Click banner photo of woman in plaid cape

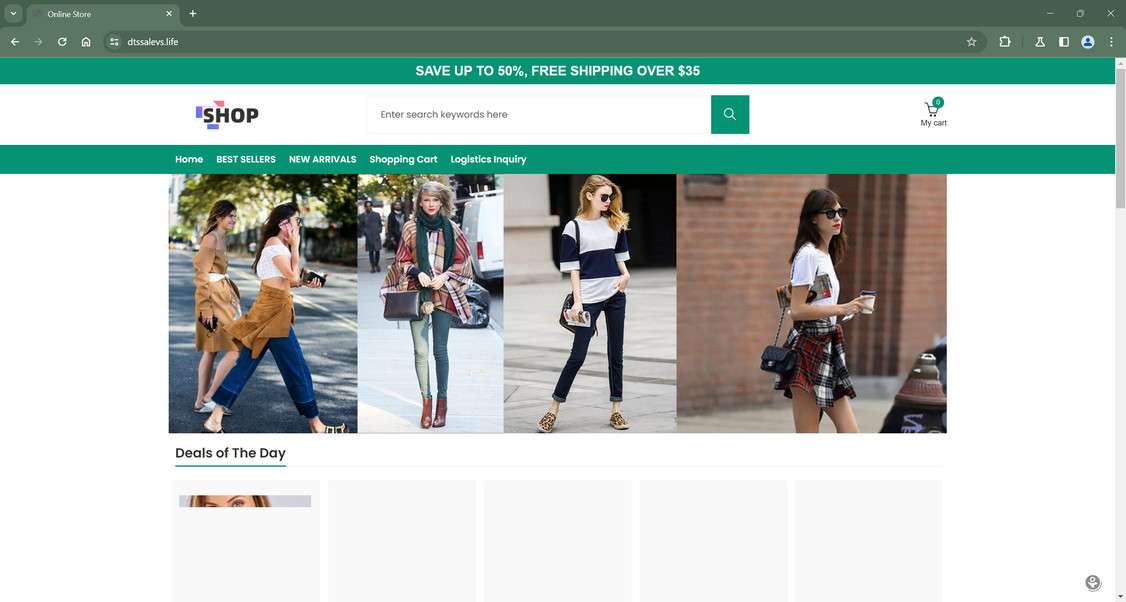tap(431, 303)
